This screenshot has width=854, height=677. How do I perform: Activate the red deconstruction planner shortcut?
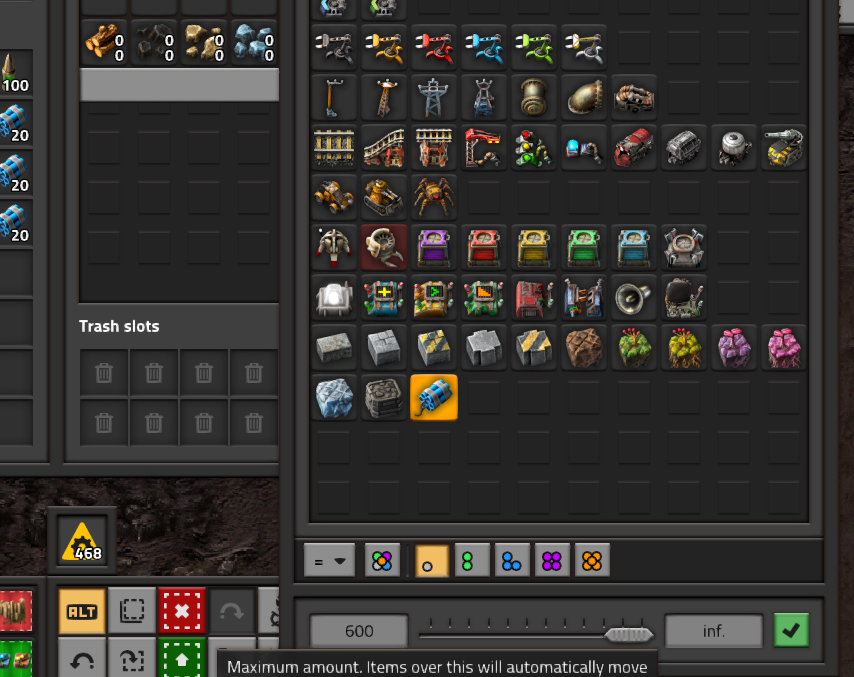[x=182, y=611]
